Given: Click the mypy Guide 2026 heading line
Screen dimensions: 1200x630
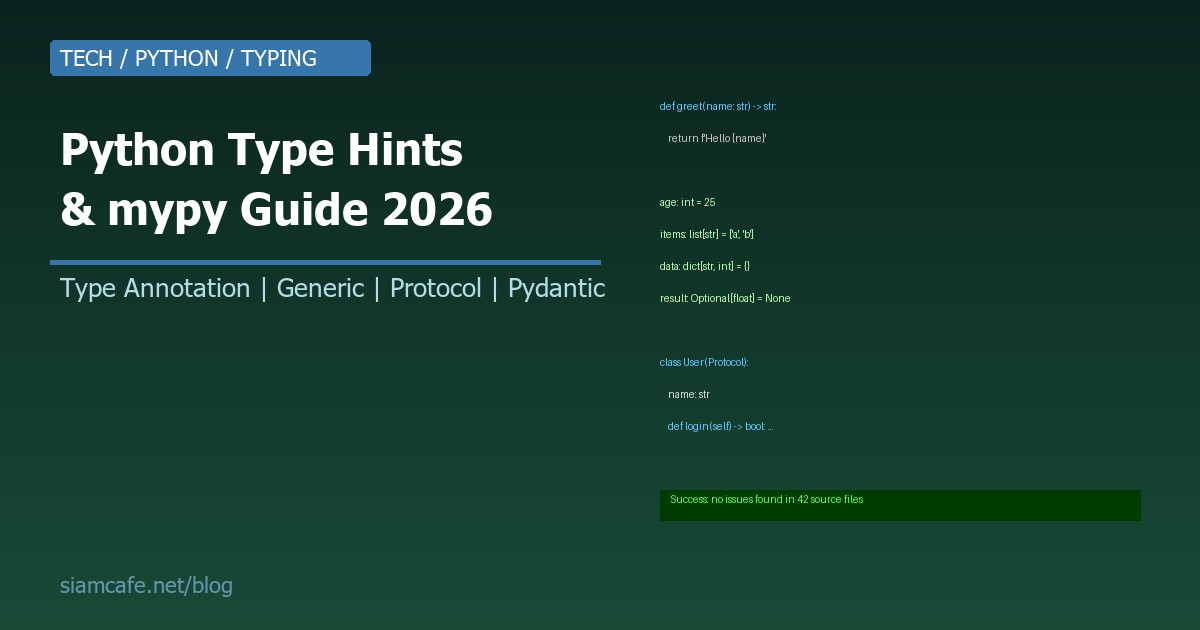Looking at the screenshot, I should point(277,209).
